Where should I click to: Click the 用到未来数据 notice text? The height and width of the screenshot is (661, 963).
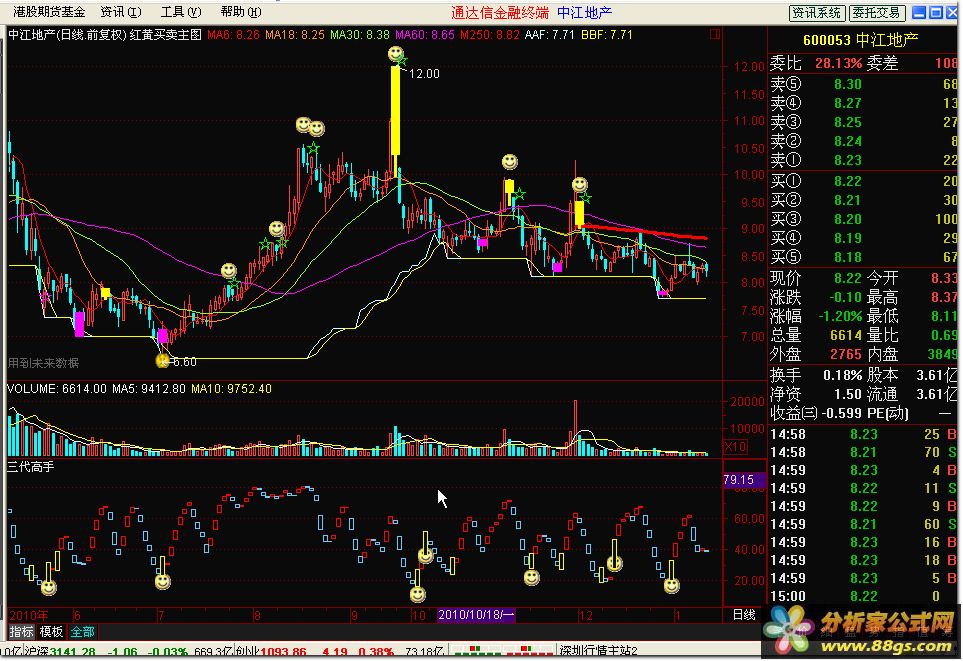[43, 363]
